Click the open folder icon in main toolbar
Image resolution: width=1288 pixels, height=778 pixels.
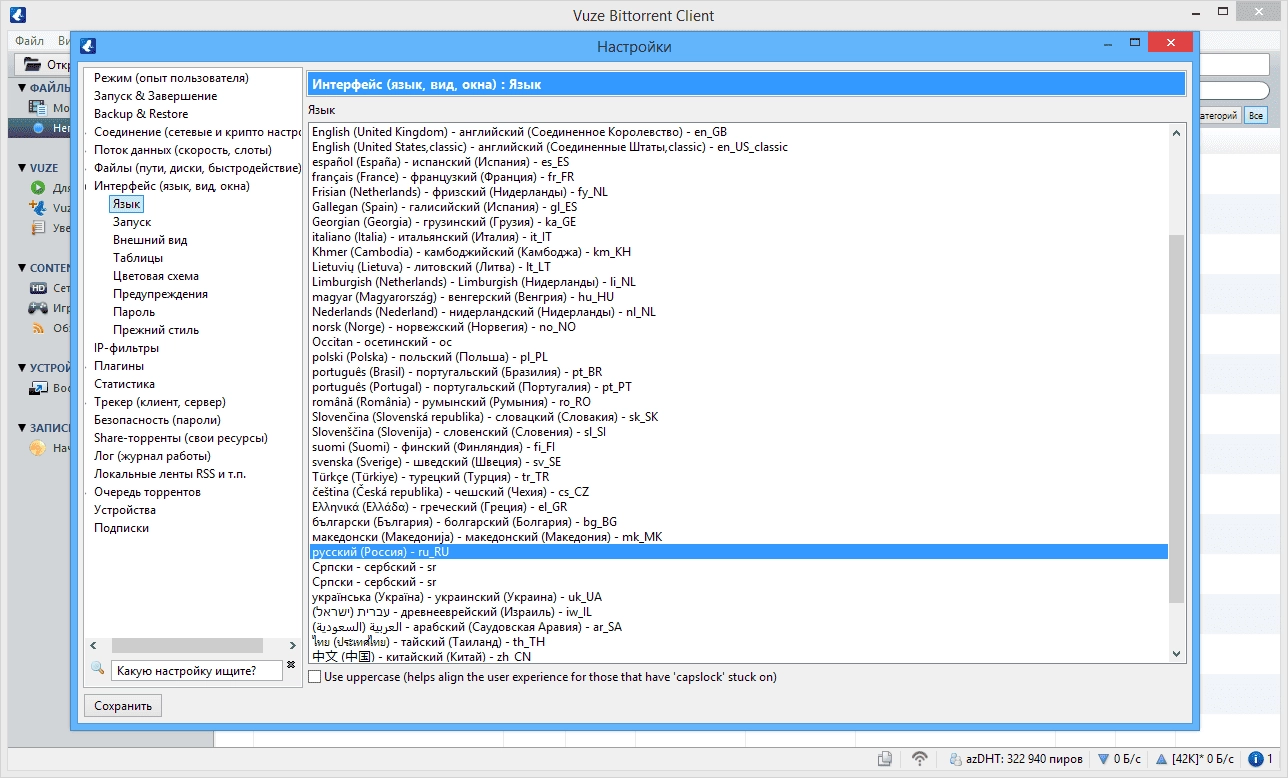[x=33, y=65]
